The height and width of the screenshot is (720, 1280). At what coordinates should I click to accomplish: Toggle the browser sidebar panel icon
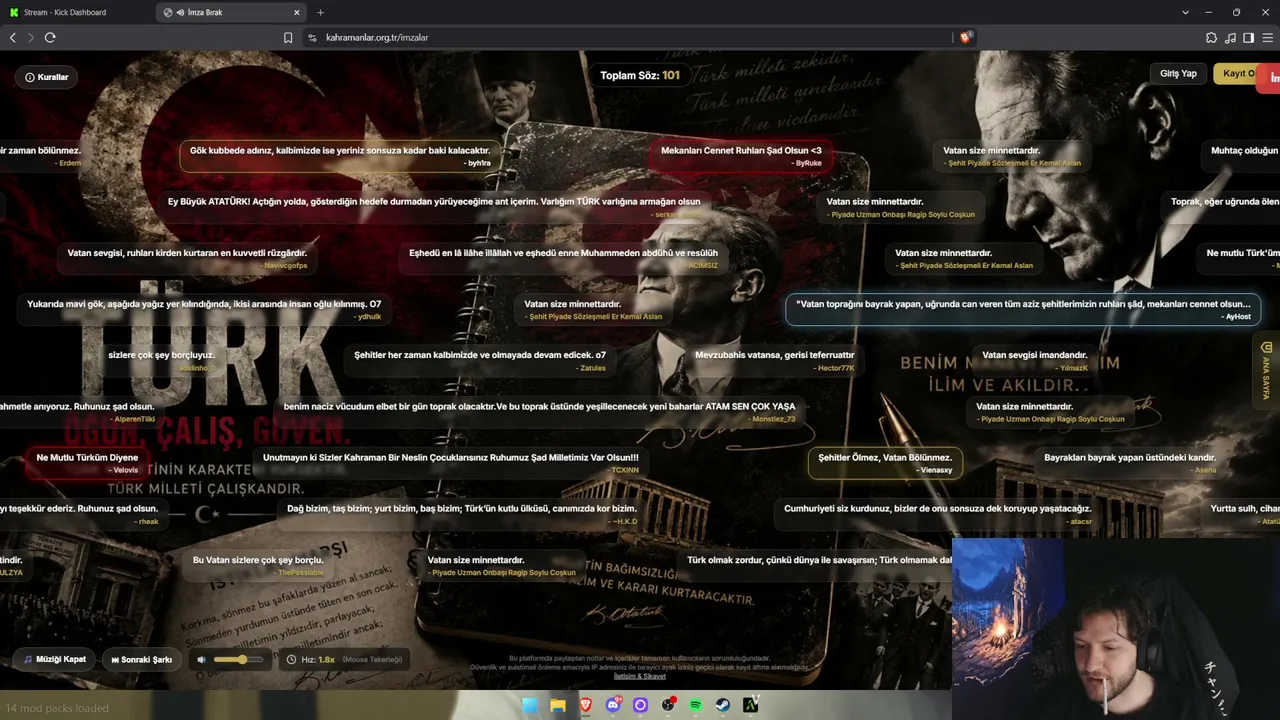(1248, 37)
